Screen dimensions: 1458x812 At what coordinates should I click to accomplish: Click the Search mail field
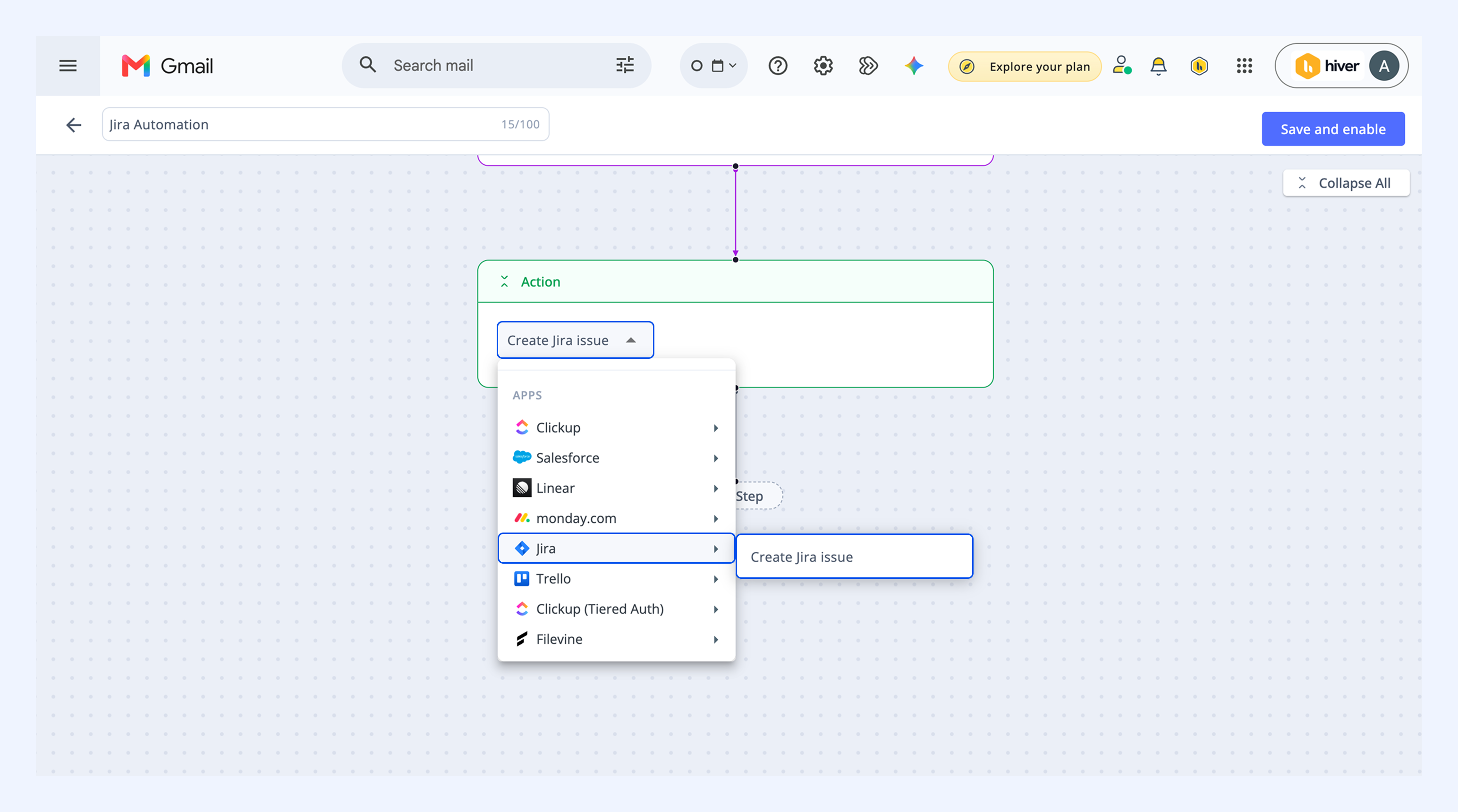pyautogui.click(x=496, y=66)
